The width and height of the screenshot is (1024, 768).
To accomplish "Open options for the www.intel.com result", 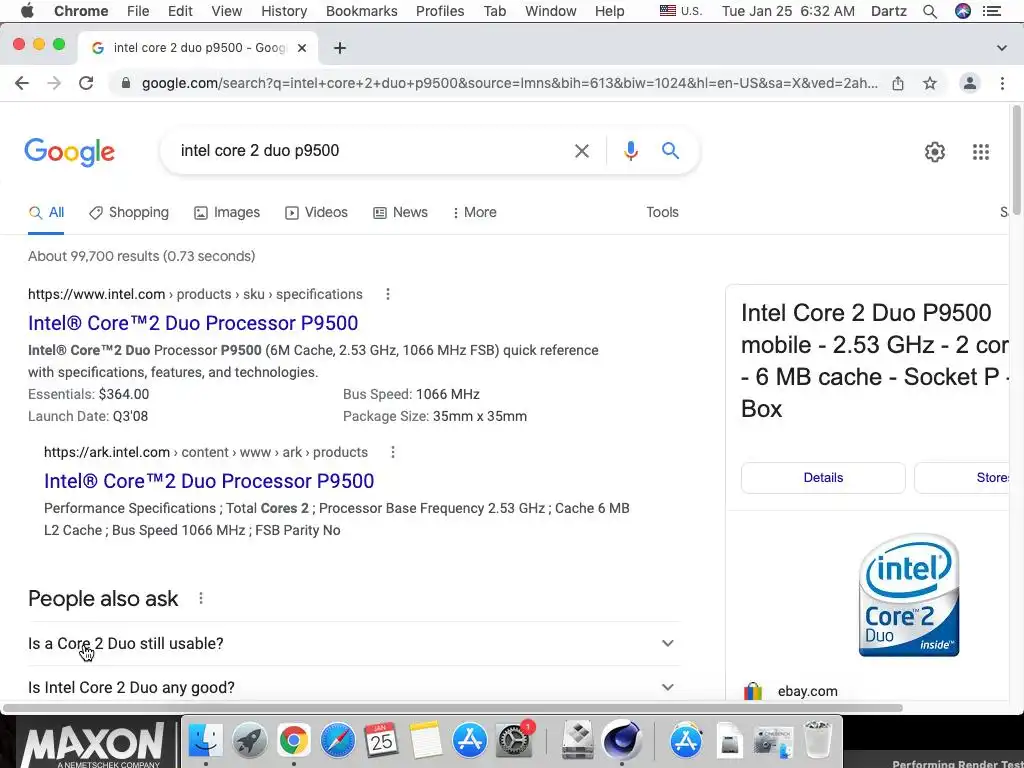I will tap(388, 294).
